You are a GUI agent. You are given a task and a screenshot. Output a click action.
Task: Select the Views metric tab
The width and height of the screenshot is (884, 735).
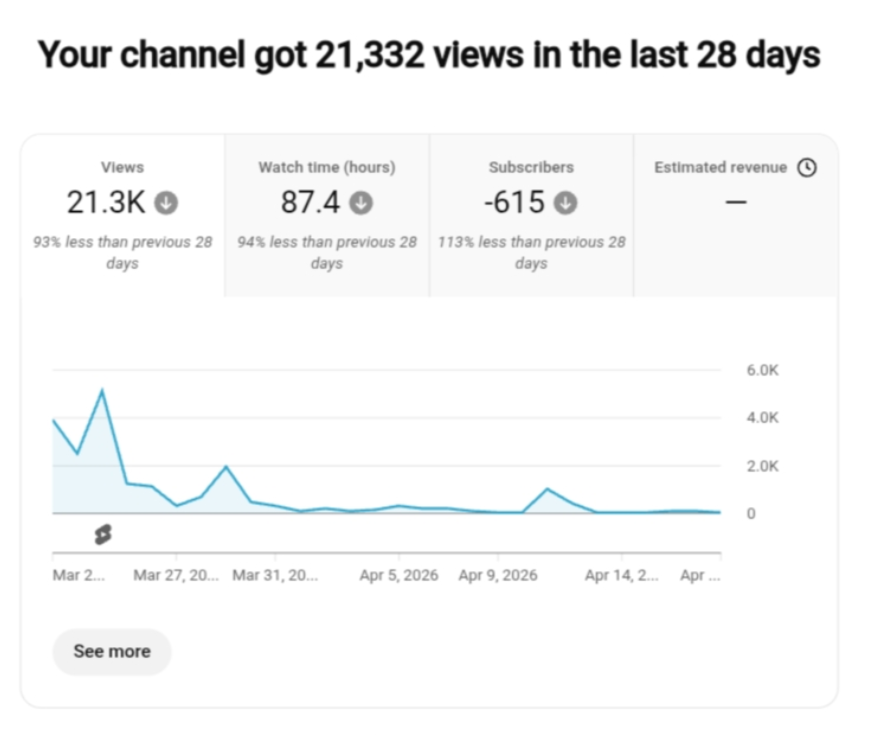point(122,215)
